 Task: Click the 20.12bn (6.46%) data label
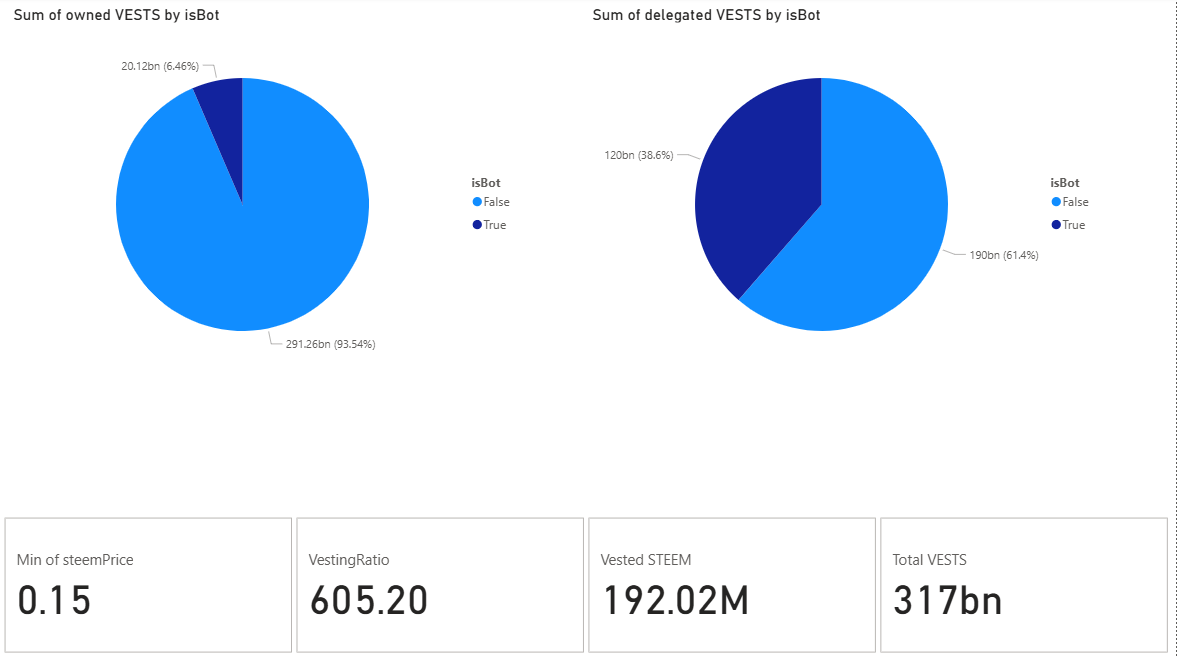160,66
